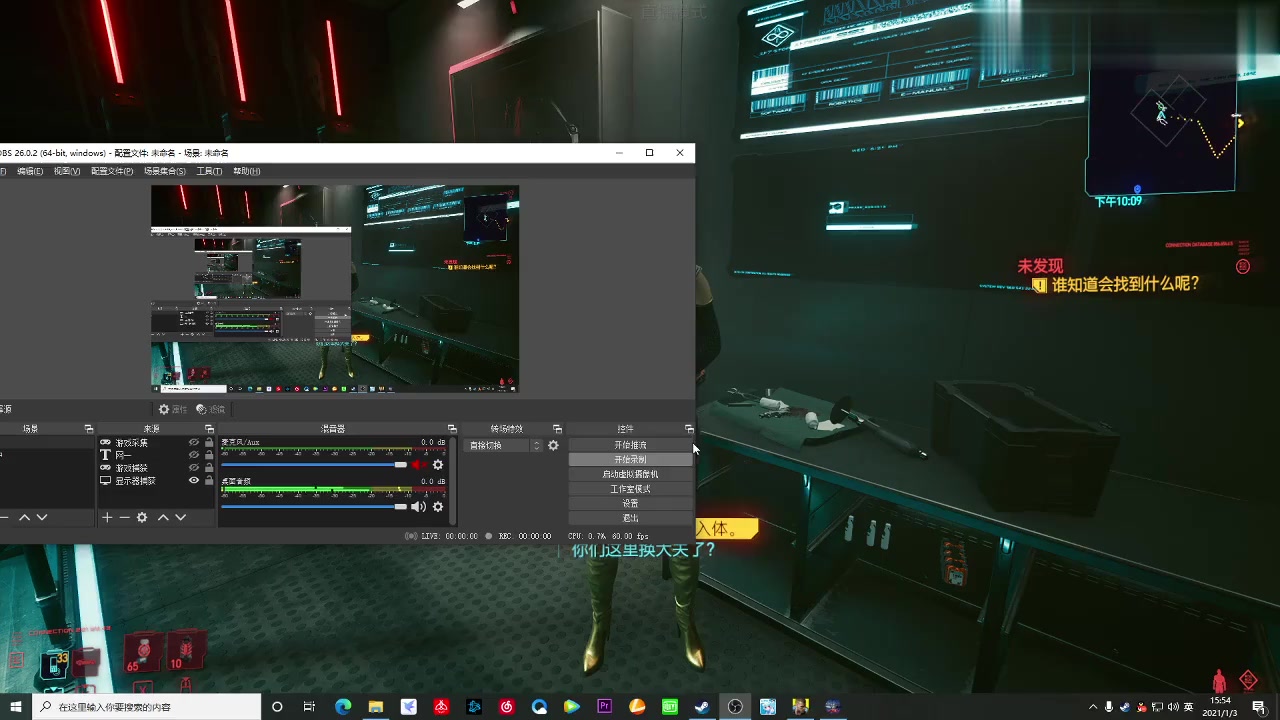Open Microsoft Edge from the taskbar
This screenshot has width=1280, height=720.
[x=343, y=707]
